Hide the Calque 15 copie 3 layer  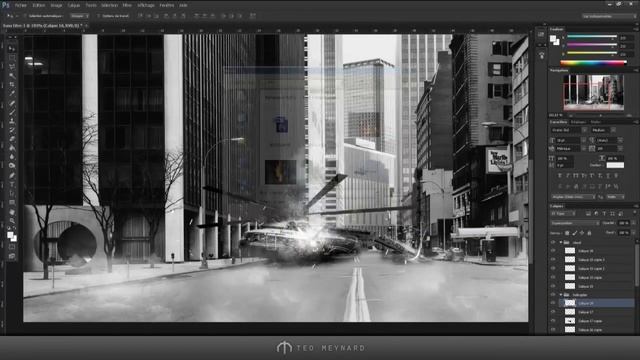pos(553,260)
